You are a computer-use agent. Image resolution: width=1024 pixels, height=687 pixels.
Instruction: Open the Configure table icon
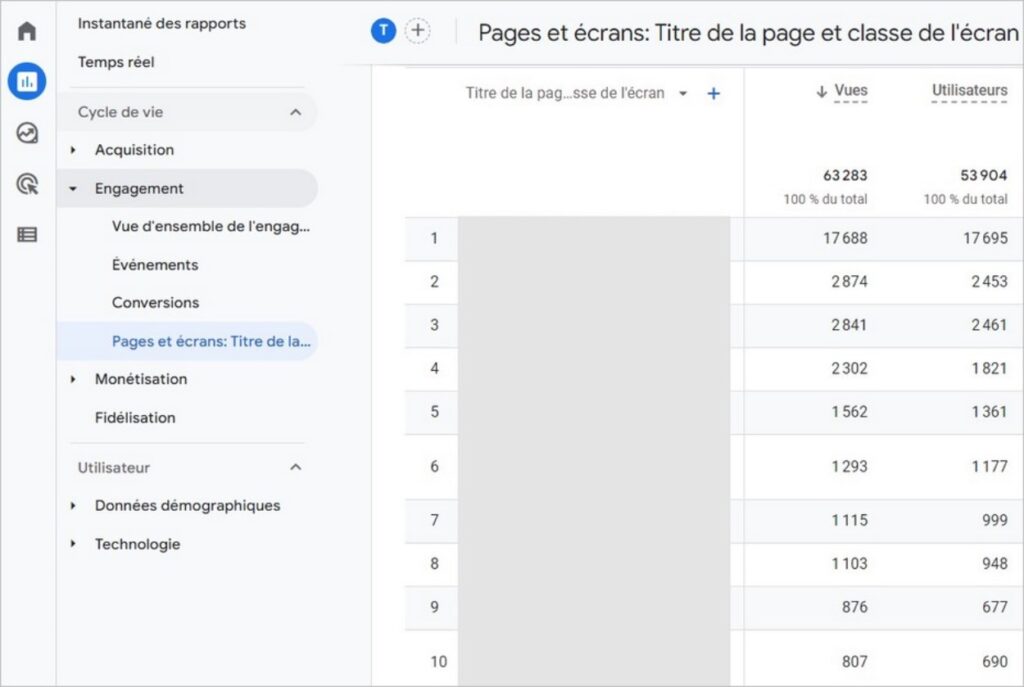tap(27, 235)
